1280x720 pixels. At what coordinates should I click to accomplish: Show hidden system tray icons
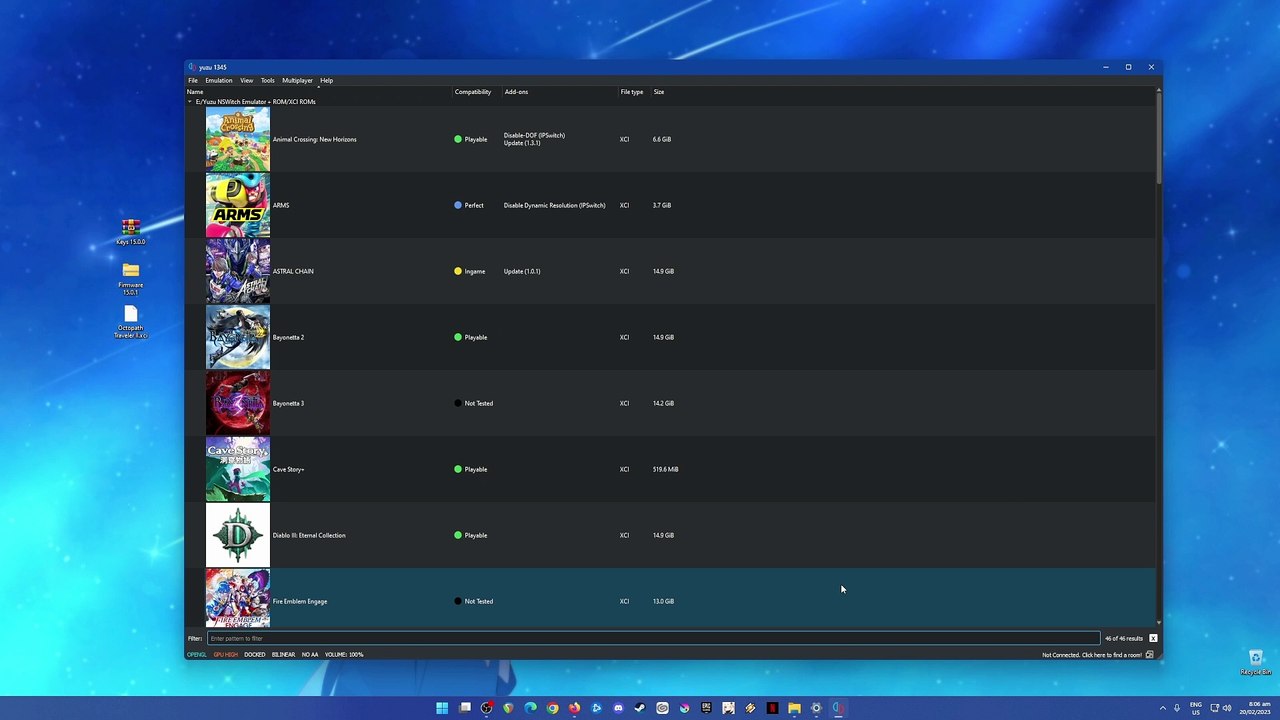[x=1162, y=708]
